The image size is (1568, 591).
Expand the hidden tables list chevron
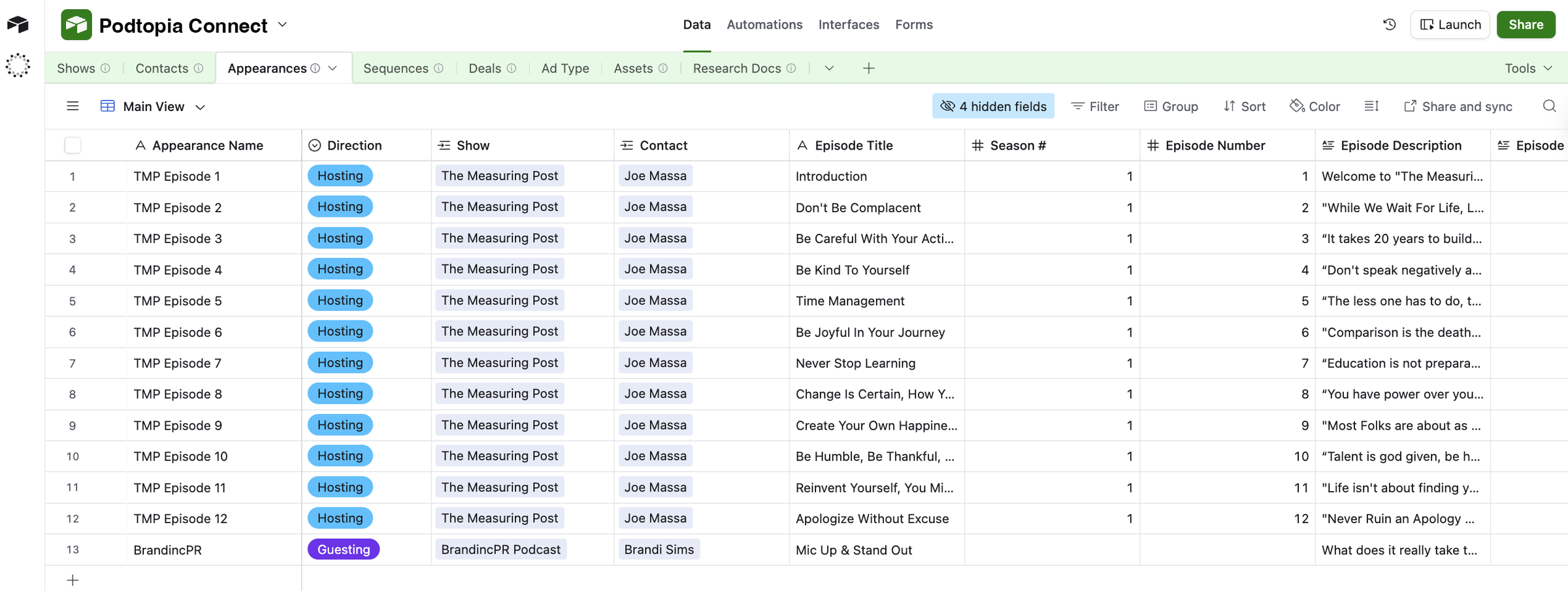(x=829, y=69)
